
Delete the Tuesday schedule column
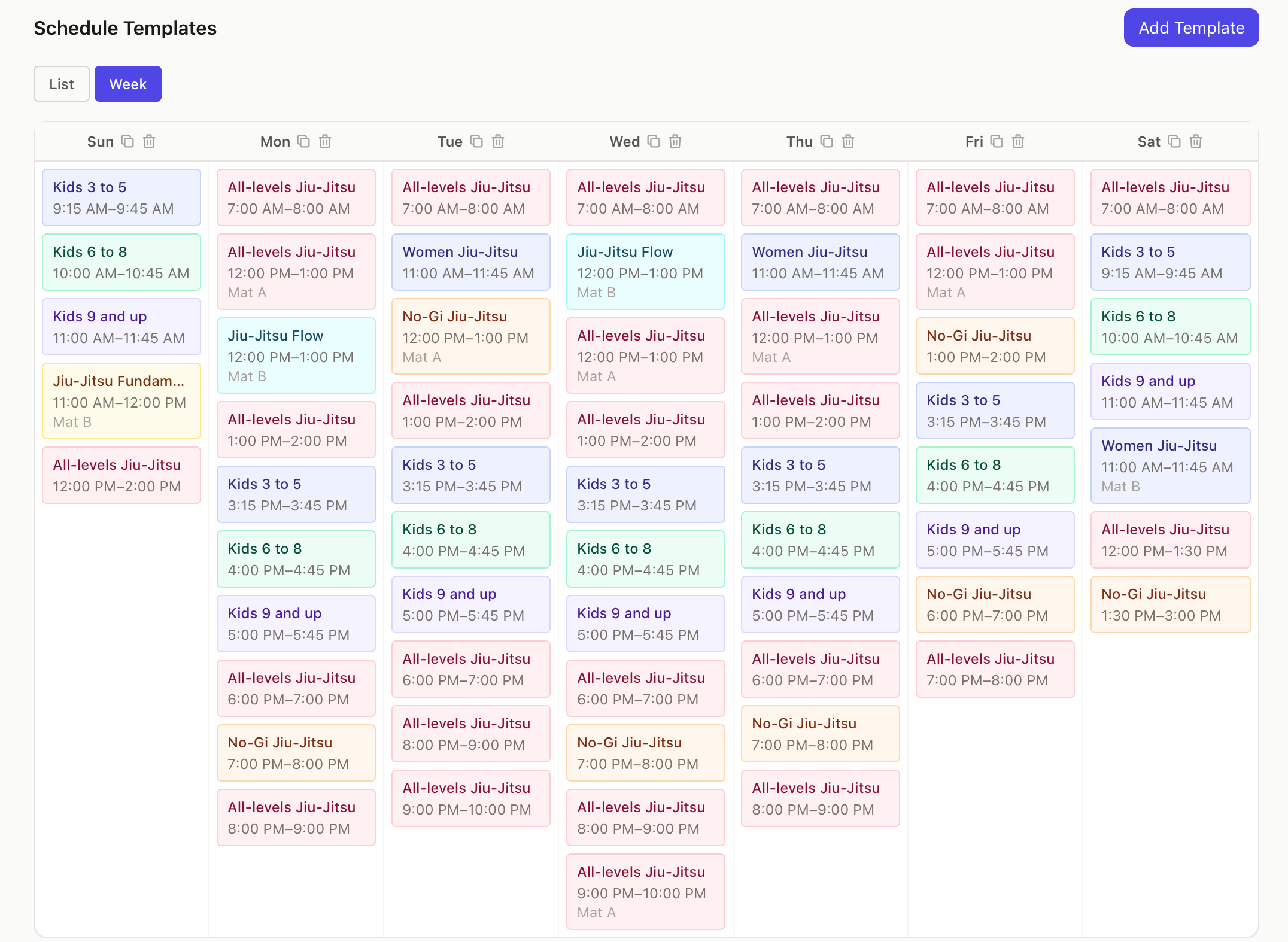click(x=499, y=141)
